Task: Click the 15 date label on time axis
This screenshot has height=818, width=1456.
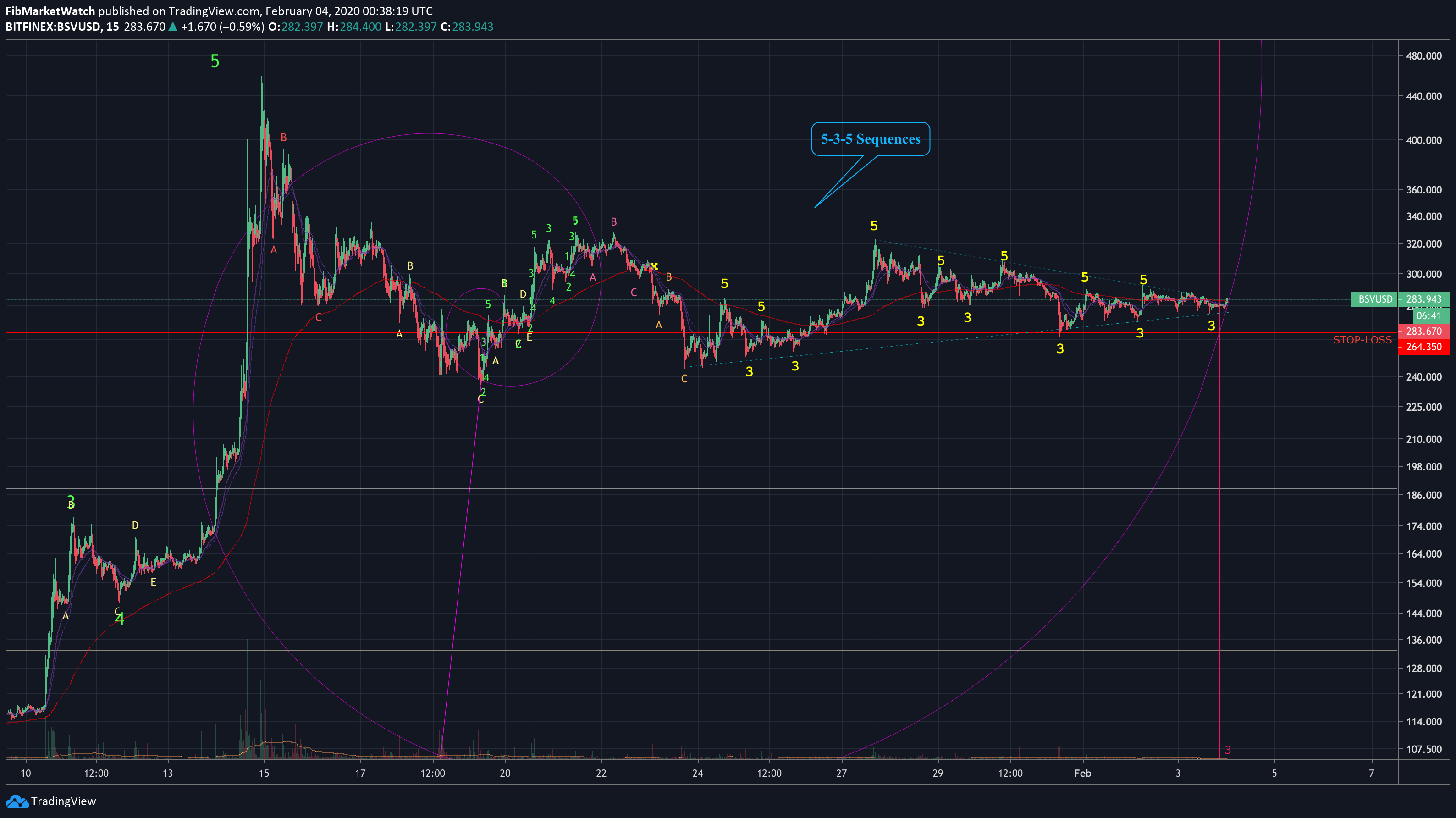Action: tap(264, 774)
